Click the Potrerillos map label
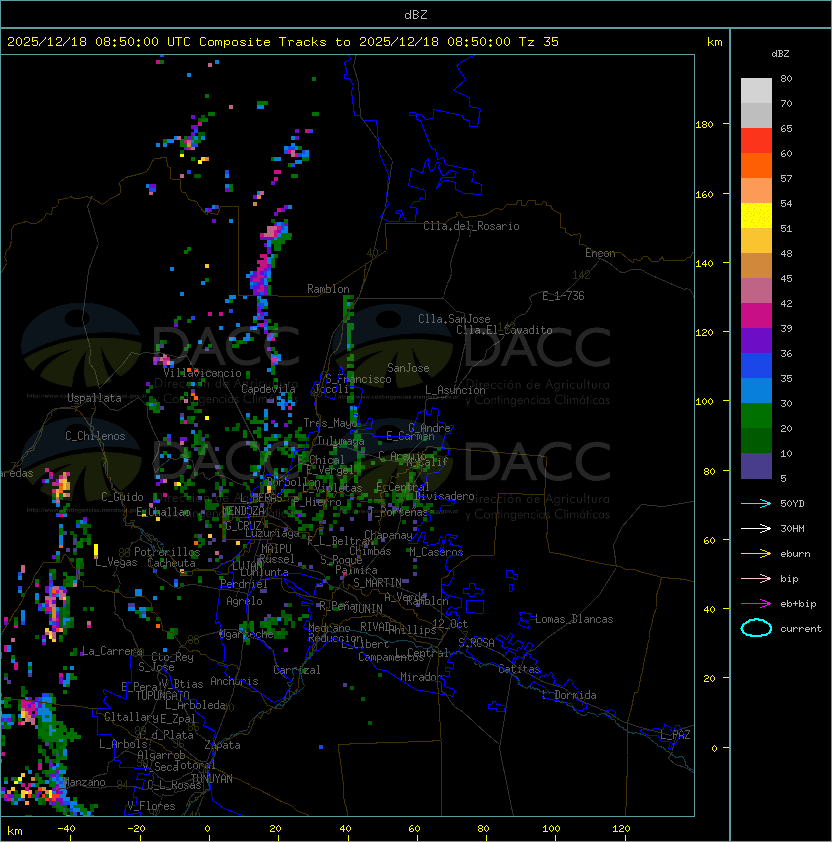832x842 pixels. [167, 552]
